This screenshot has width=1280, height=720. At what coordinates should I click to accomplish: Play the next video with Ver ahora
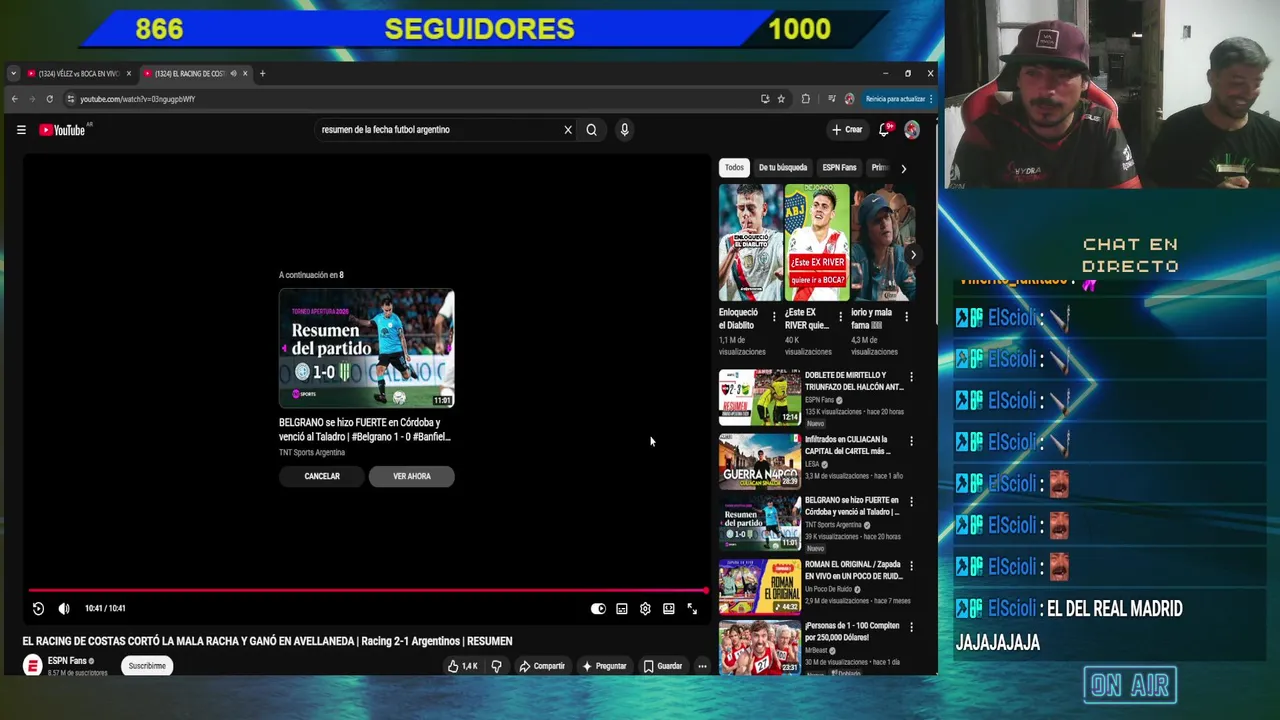point(412,476)
